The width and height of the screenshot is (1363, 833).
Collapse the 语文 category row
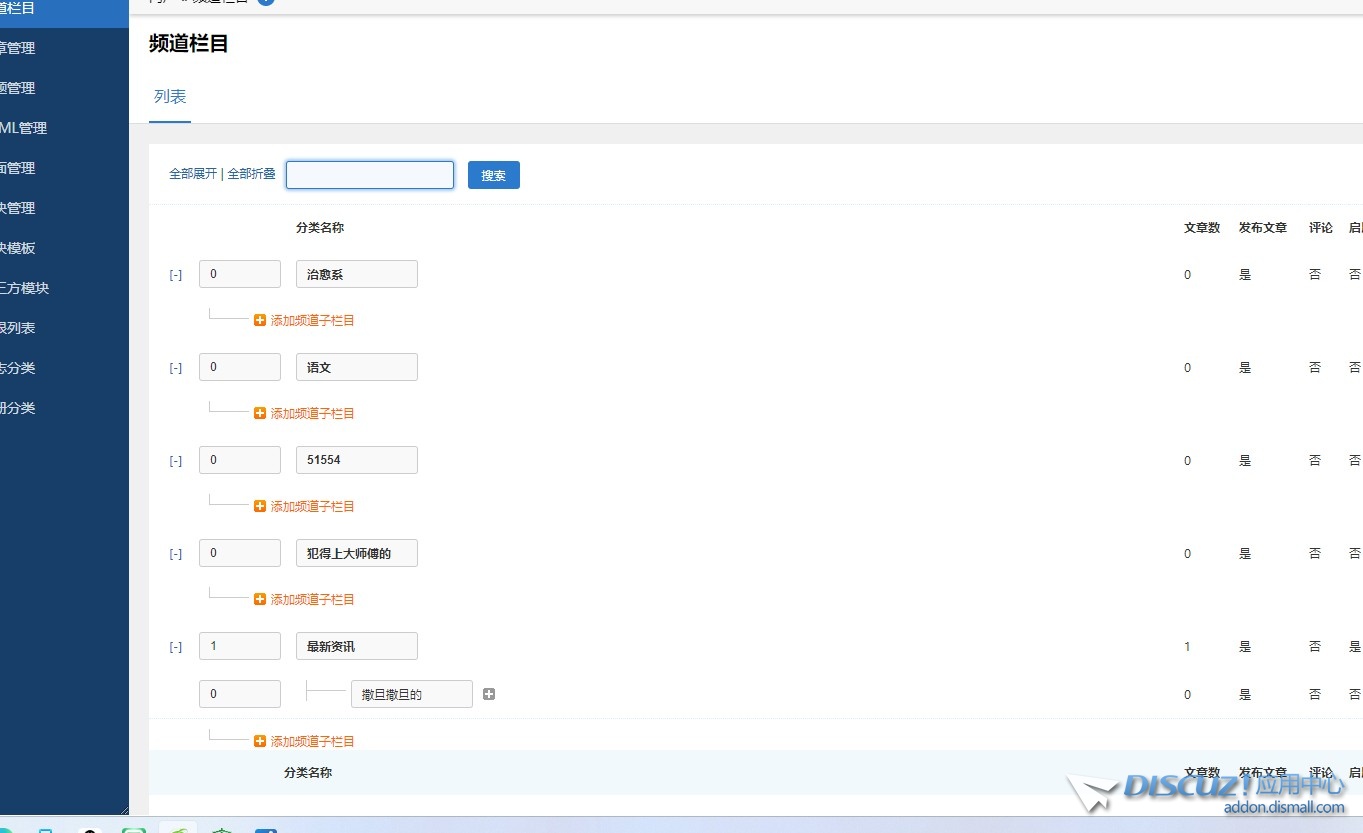pos(176,368)
